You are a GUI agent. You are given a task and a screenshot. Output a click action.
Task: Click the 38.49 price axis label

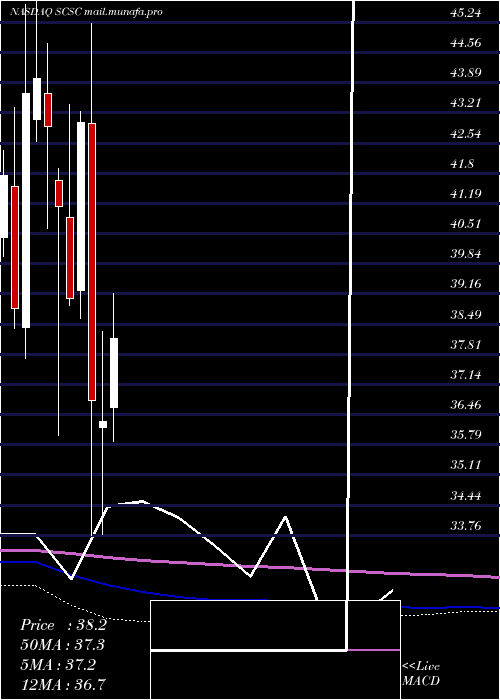[466, 314]
